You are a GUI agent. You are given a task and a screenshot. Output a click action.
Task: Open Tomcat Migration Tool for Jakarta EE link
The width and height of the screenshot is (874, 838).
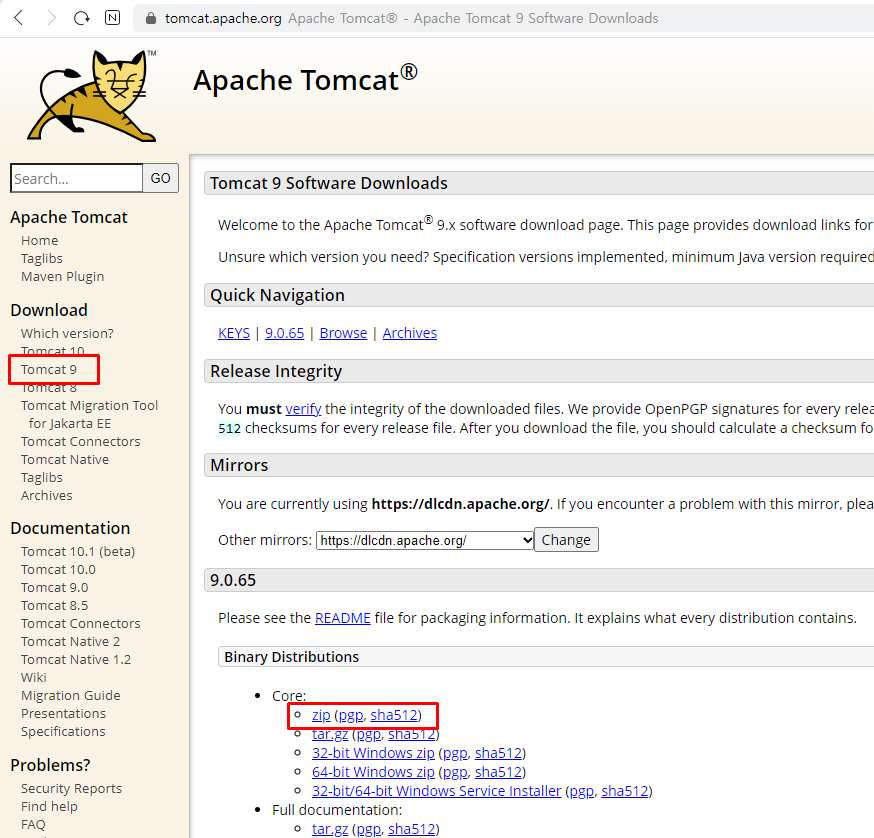(x=90, y=414)
